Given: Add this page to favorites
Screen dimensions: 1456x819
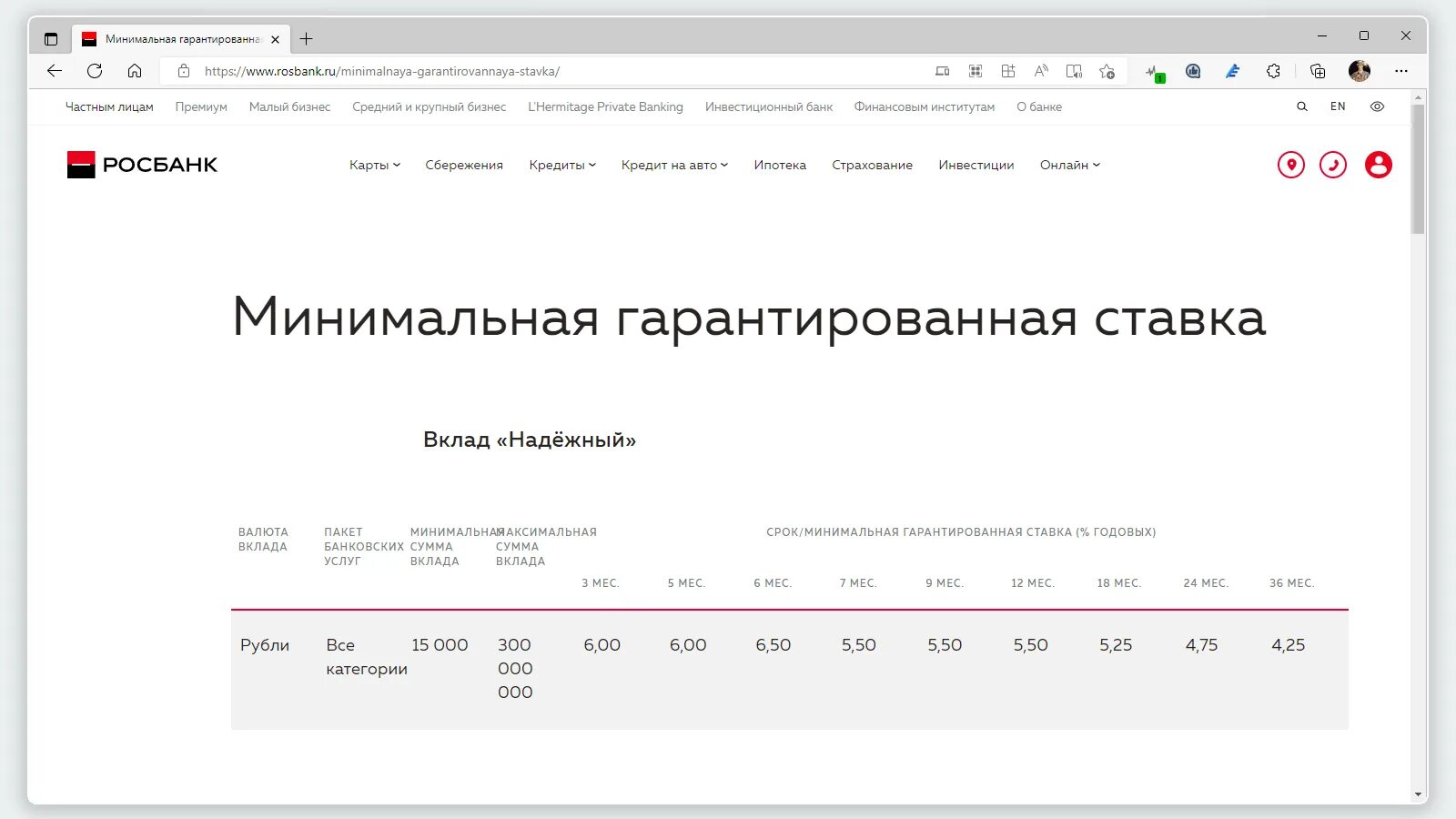Looking at the screenshot, I should pyautogui.click(x=1107, y=71).
